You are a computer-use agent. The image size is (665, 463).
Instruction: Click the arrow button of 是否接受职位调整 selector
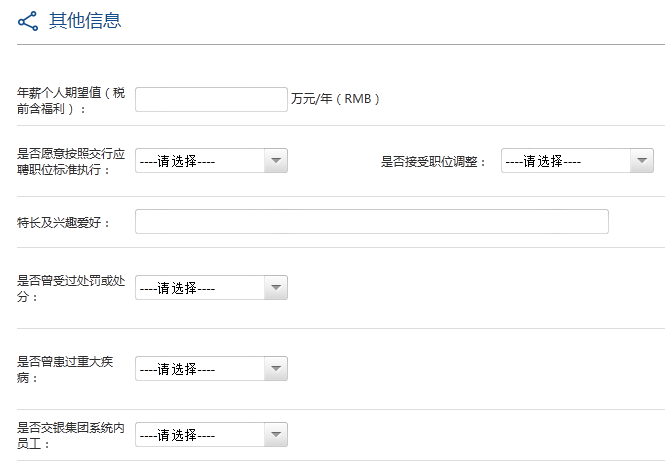pyautogui.click(x=642, y=161)
